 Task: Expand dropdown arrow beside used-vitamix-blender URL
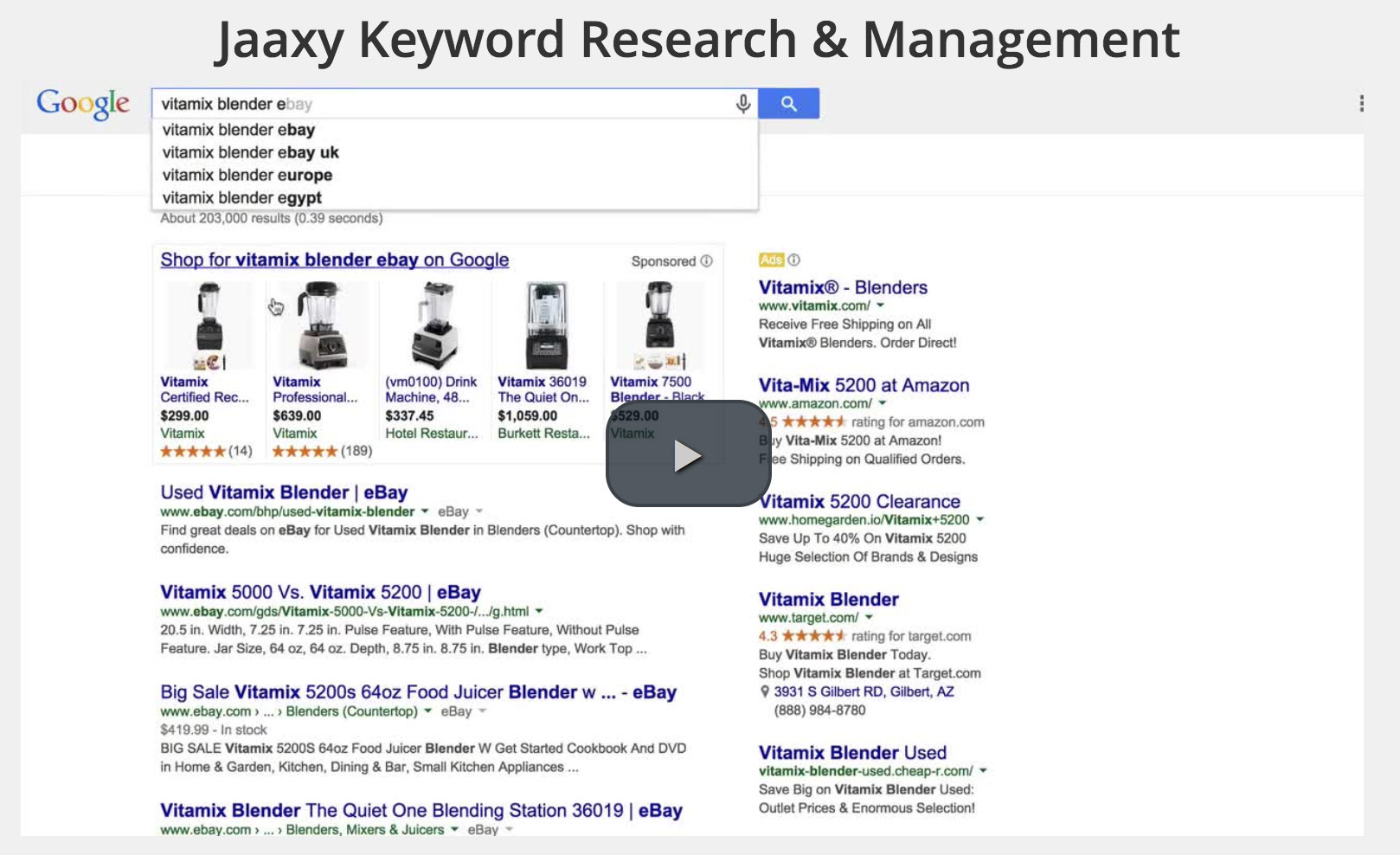425,511
